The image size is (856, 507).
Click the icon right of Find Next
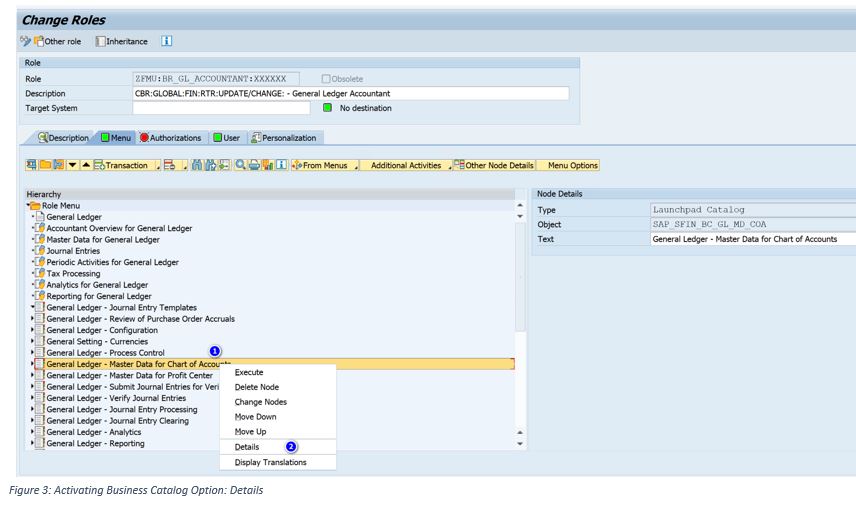[224, 165]
